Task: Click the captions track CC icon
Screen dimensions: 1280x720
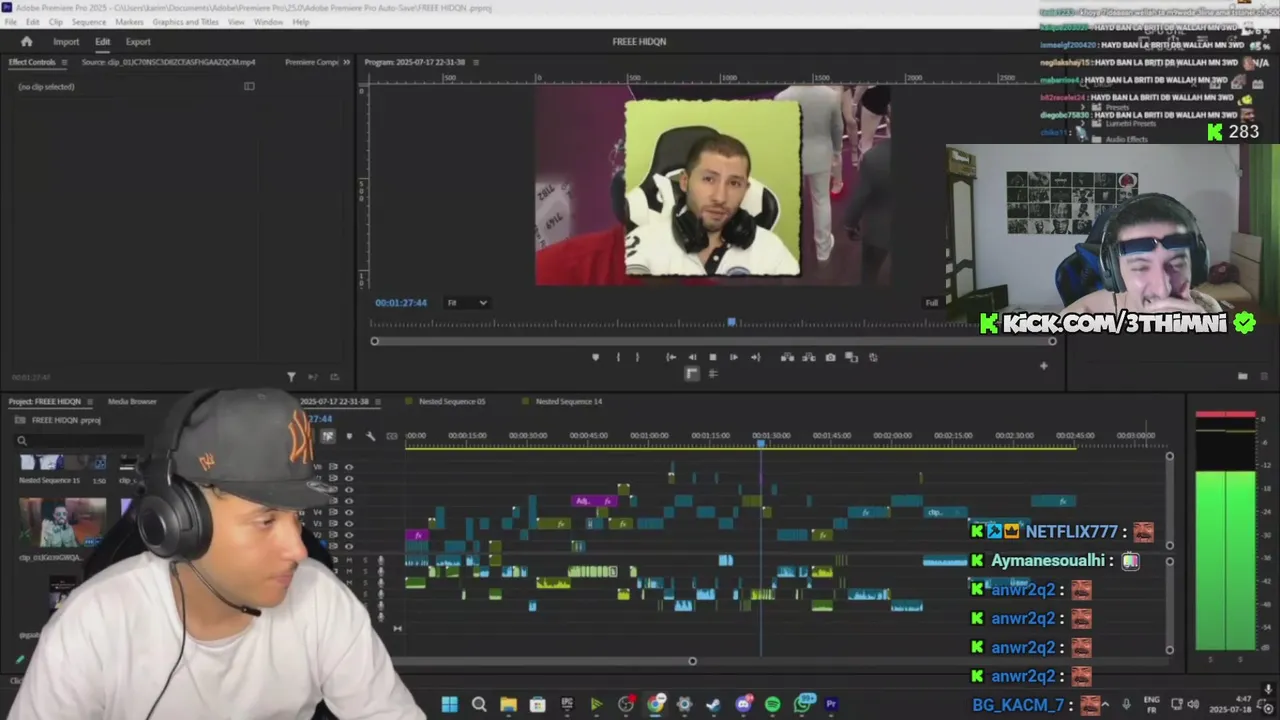Action: tap(392, 436)
